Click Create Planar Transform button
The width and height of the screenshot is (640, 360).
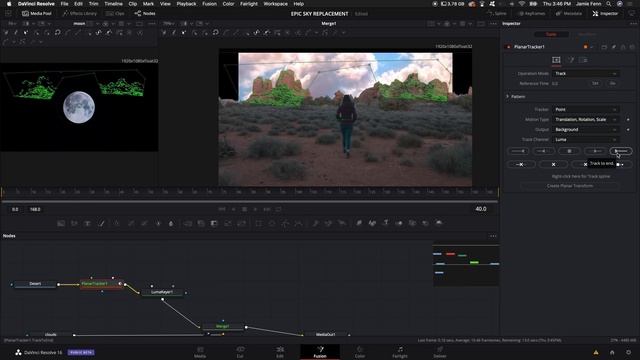pos(570,186)
